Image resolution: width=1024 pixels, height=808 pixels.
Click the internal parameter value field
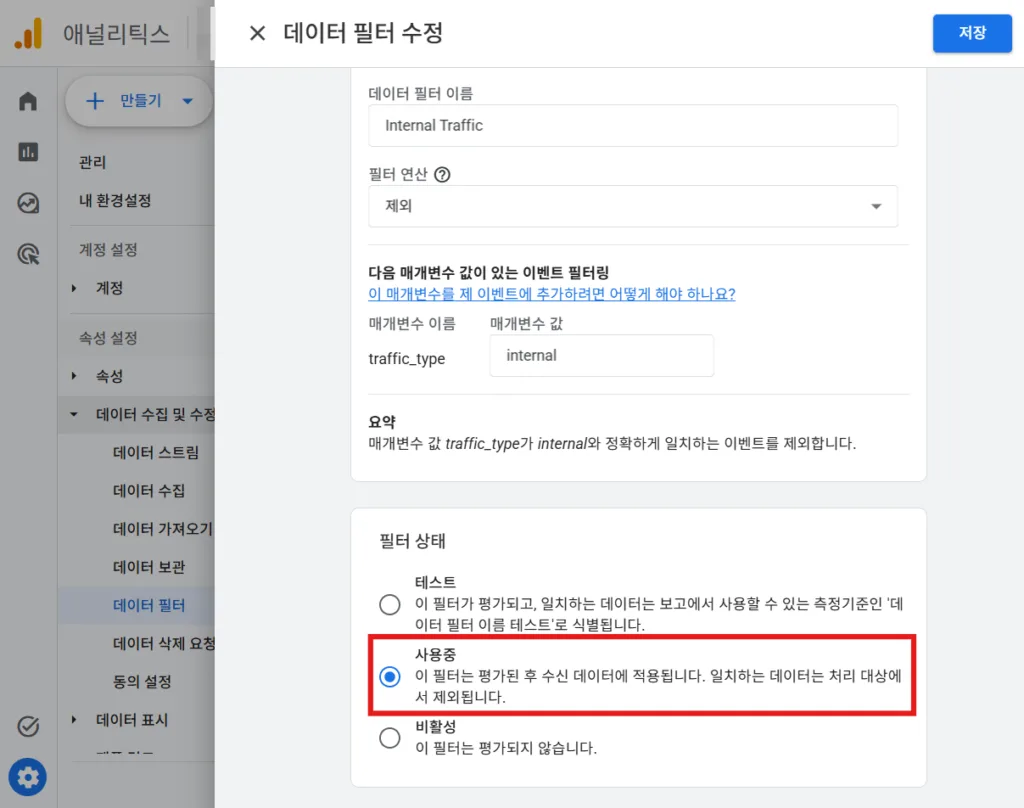[601, 355]
